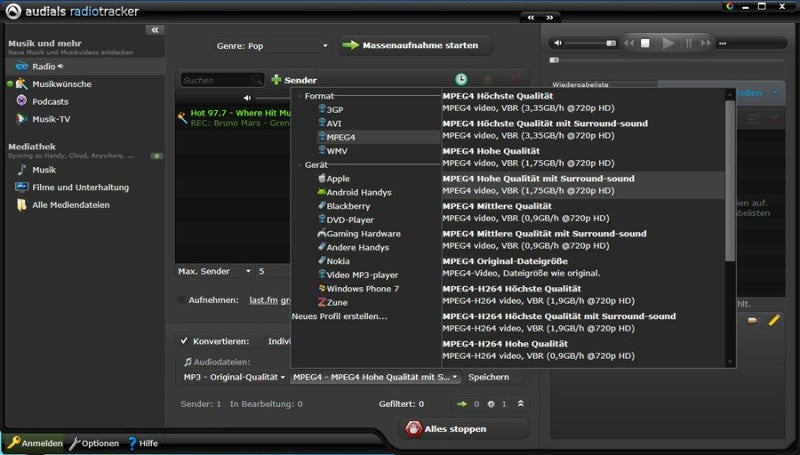Click the sync status icon beside Mediathek
The width and height of the screenshot is (800, 455).
tap(157, 156)
